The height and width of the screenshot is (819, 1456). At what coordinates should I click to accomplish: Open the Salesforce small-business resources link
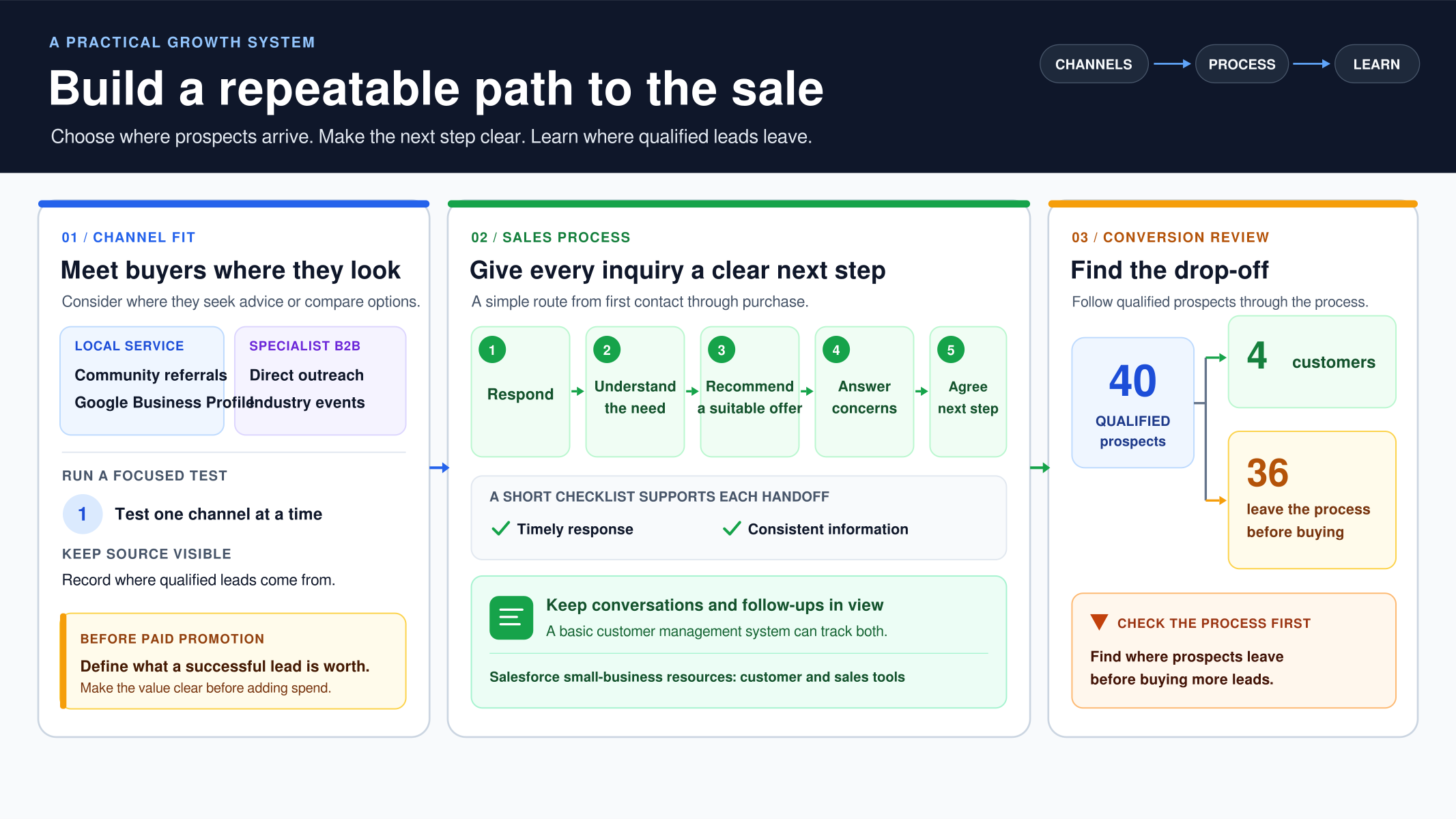point(697,677)
